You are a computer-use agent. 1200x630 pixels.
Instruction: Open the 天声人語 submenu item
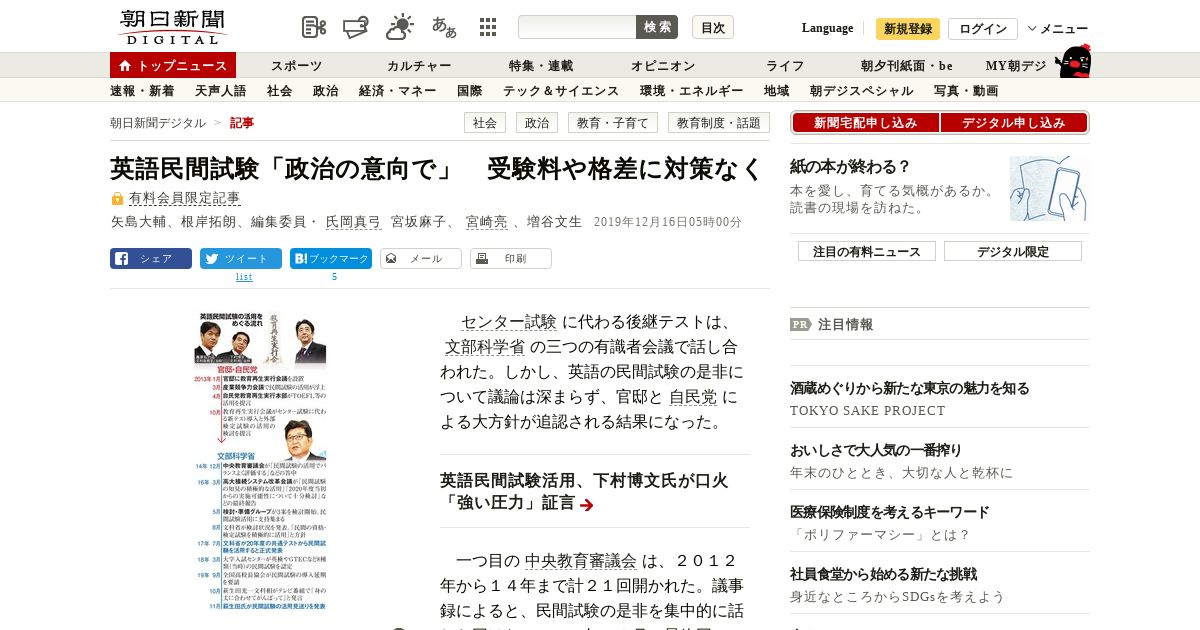point(221,91)
